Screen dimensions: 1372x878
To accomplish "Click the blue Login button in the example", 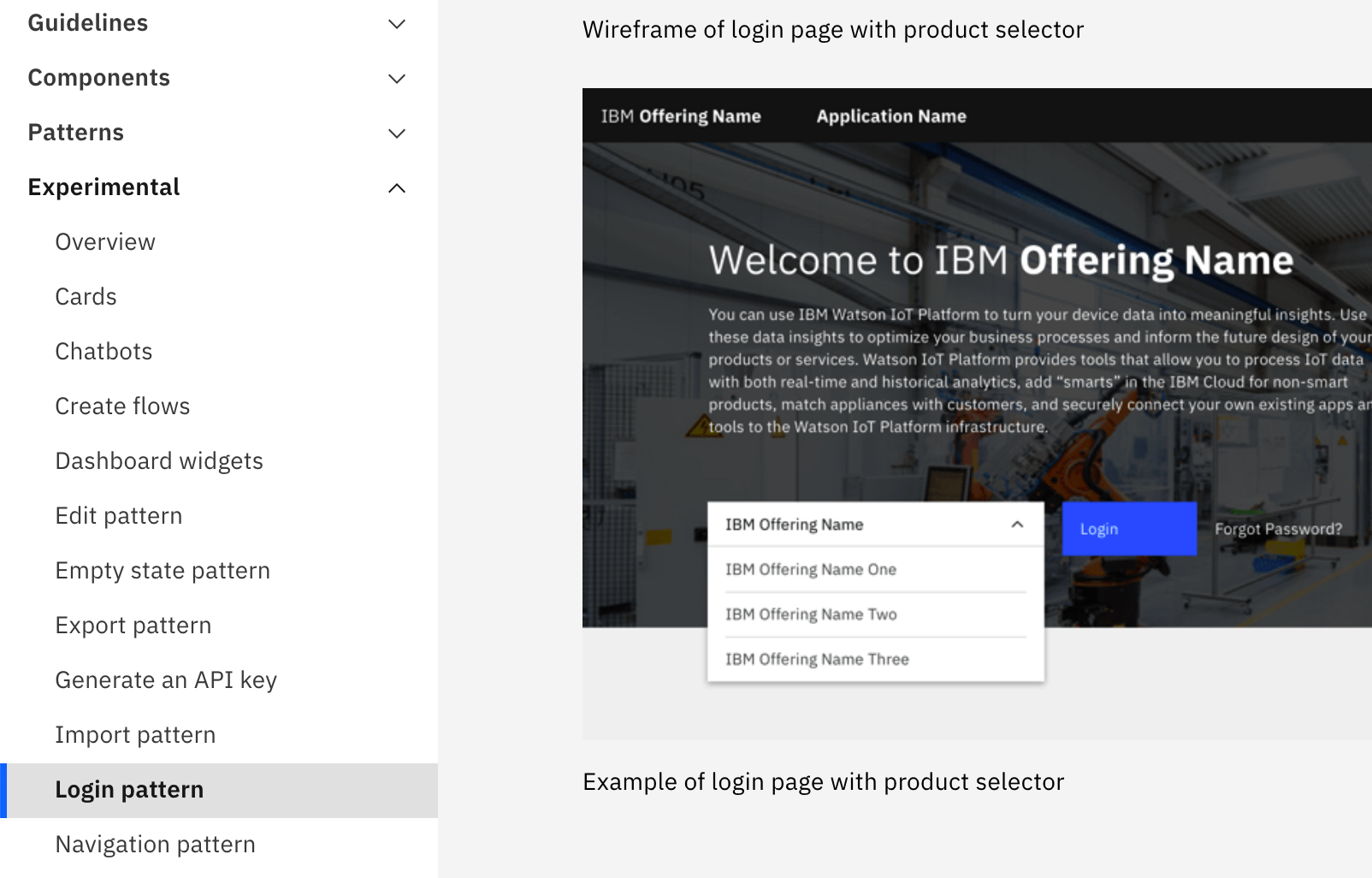I will pos(1128,528).
